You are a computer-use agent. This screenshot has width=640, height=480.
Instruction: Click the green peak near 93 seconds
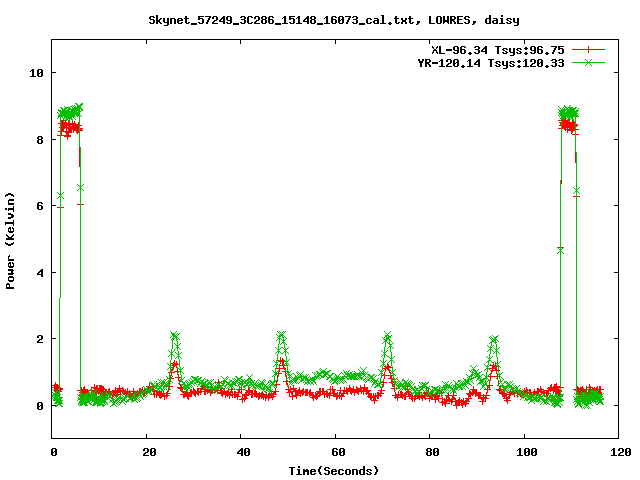click(x=494, y=339)
